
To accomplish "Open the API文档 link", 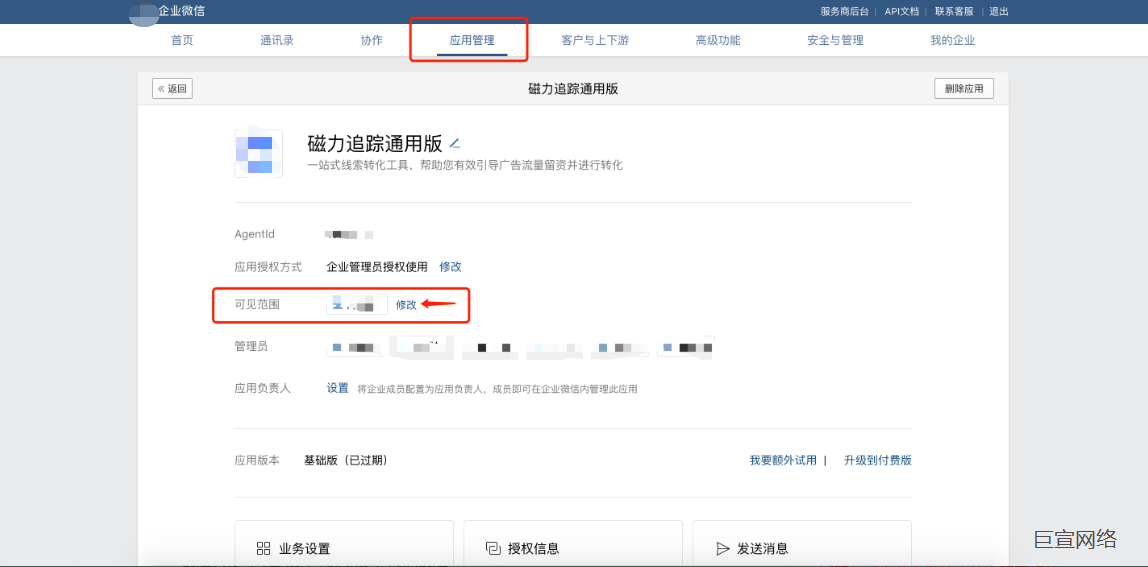I will (x=902, y=11).
